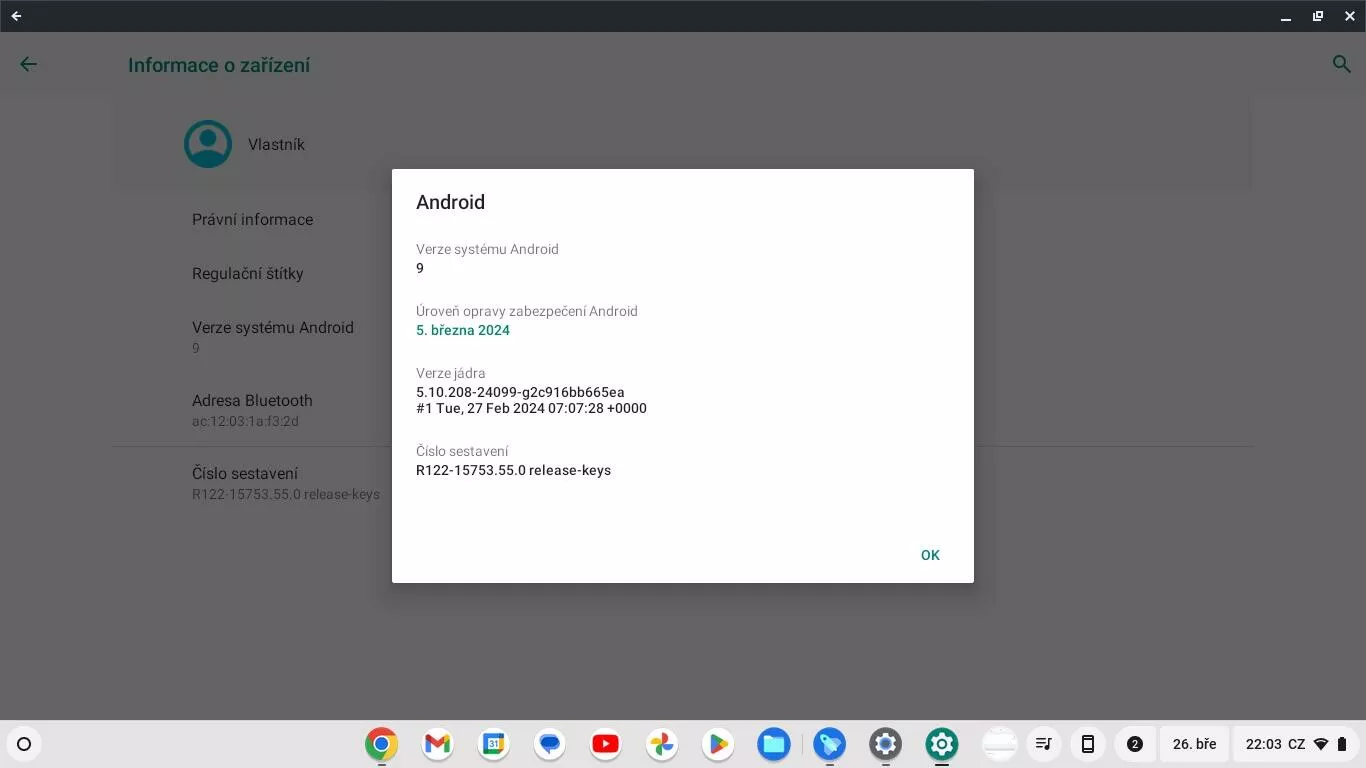1366x768 pixels.
Task: Click the window back arrow in title bar
Action: (16, 16)
